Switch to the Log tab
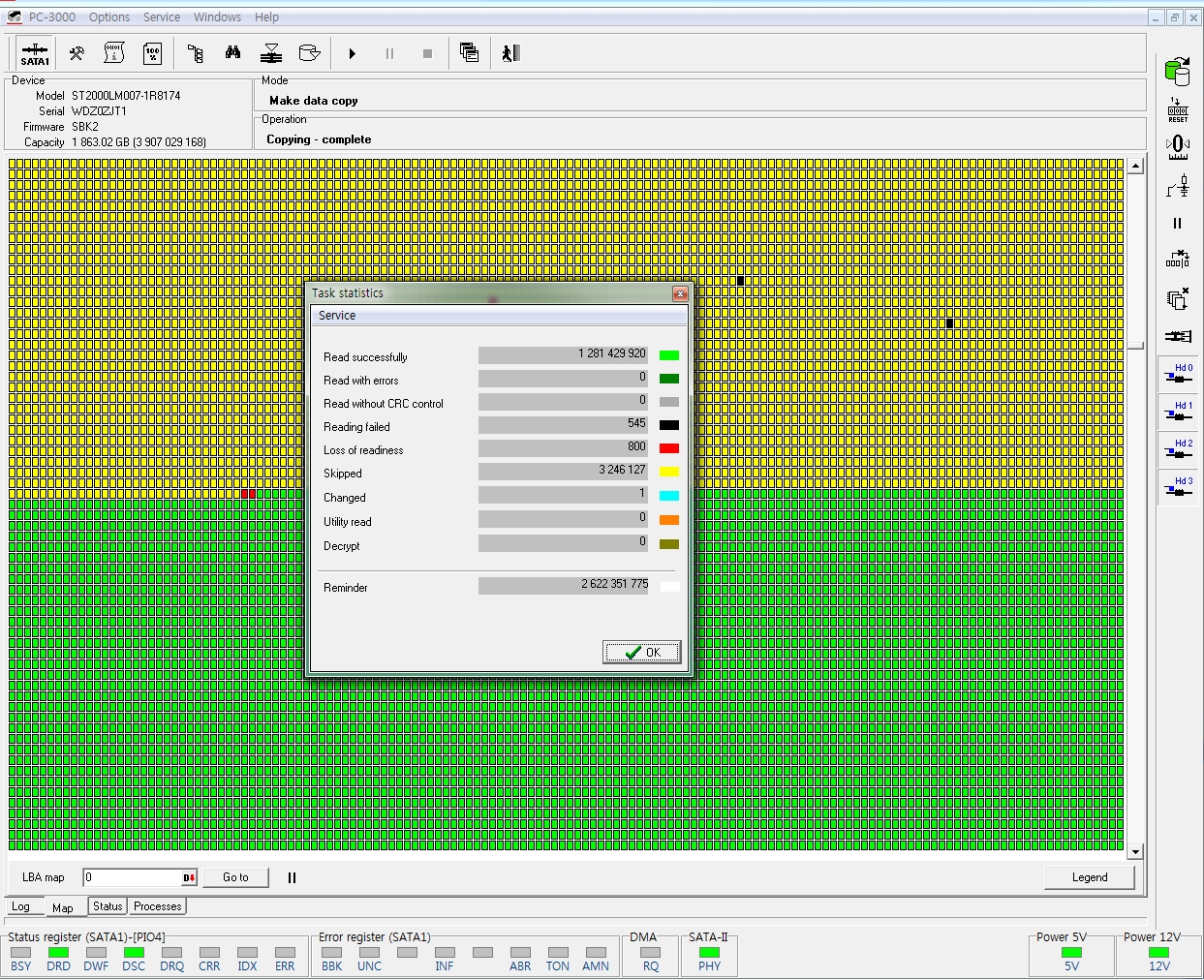Viewport: 1204px width, 980px height. (x=20, y=907)
